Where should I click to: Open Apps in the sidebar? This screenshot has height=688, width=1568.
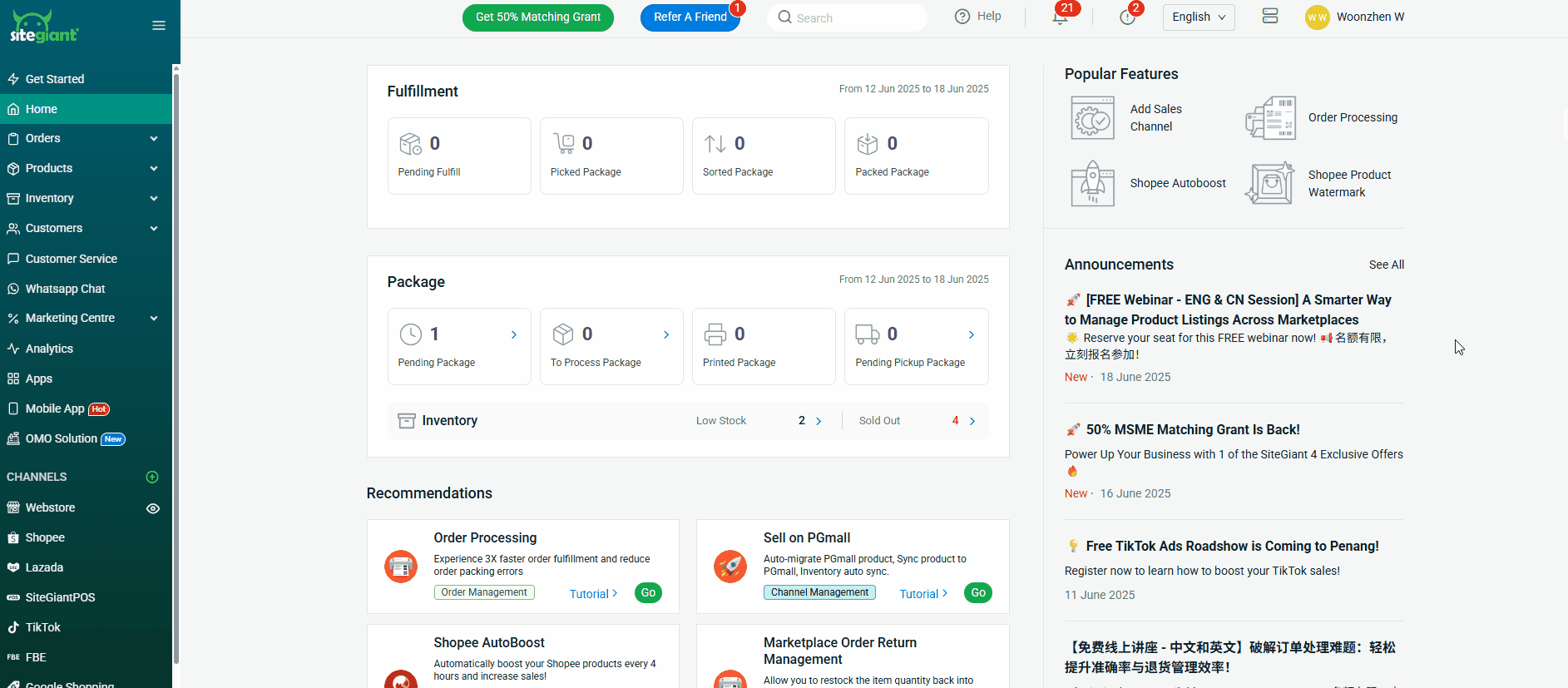point(86,379)
